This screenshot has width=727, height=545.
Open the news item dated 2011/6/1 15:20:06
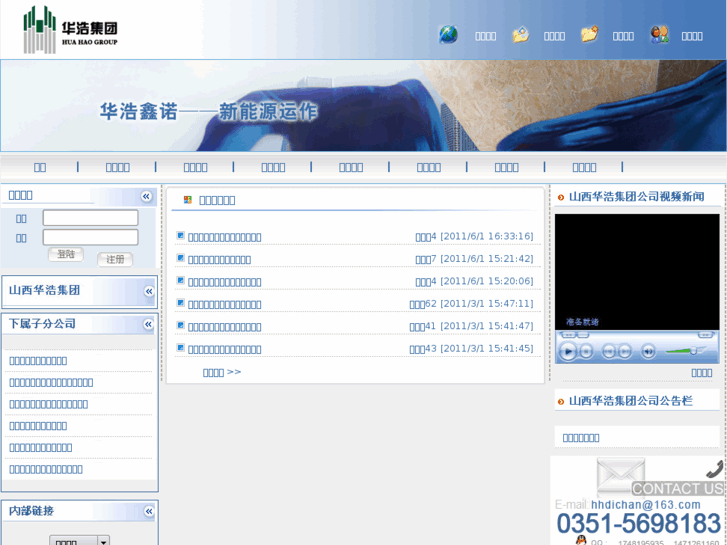[x=224, y=282]
